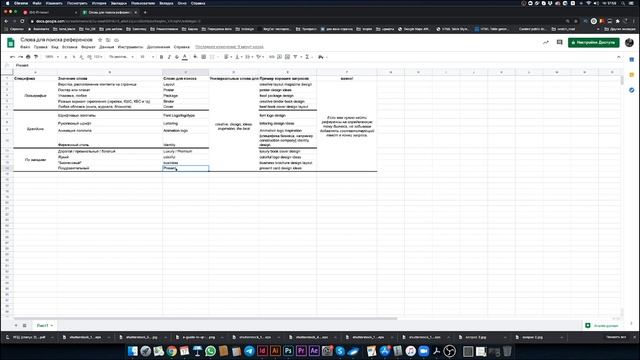Star this spreadsheet document

point(100,40)
